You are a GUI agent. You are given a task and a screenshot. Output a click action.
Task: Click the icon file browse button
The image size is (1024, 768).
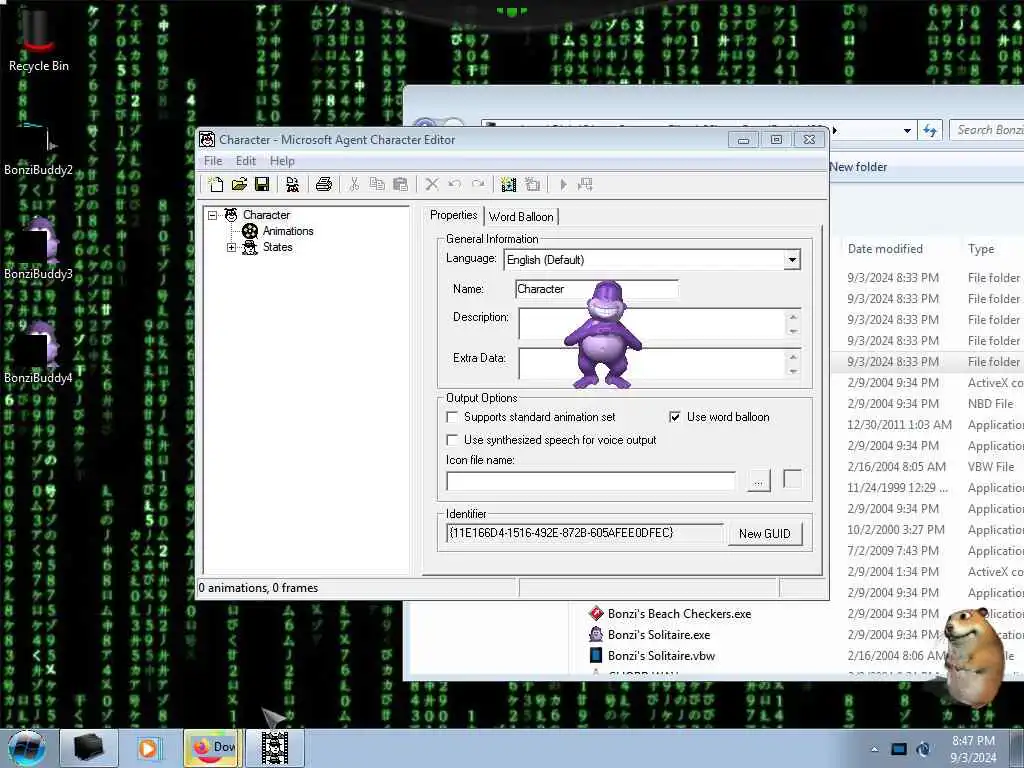coord(758,481)
